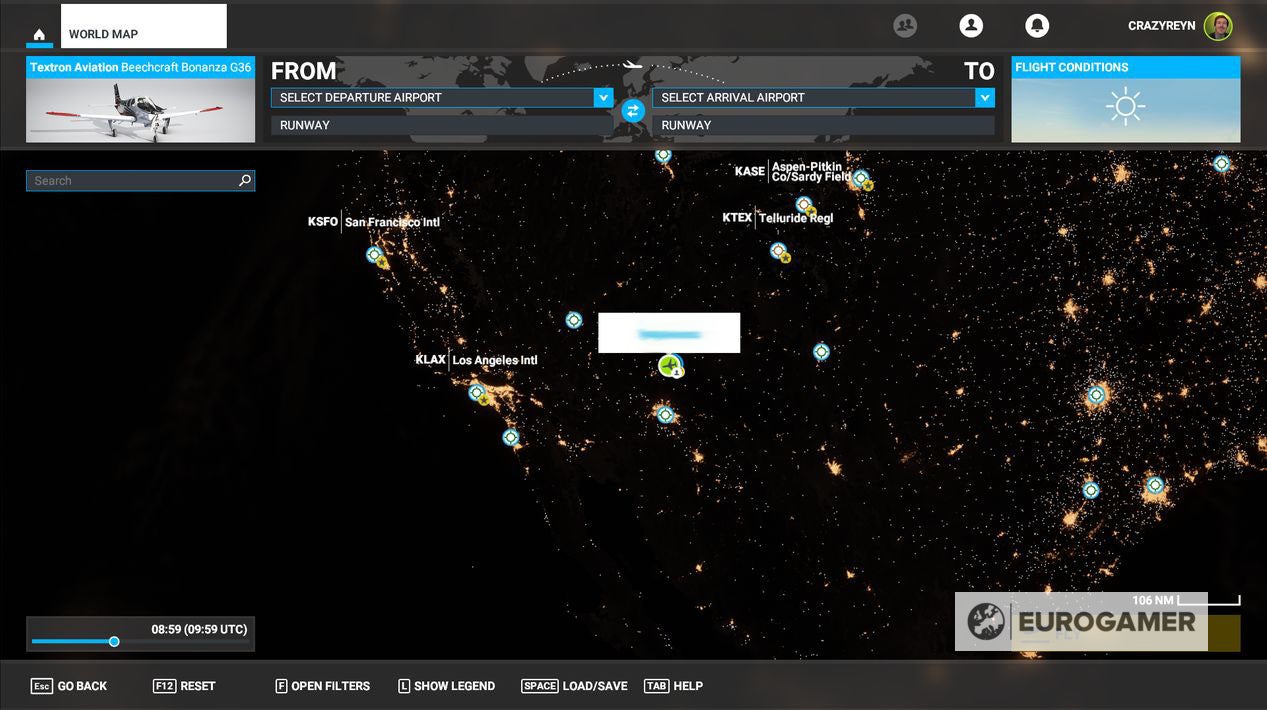
Task: Open the profile icon in header
Action: point(970,26)
